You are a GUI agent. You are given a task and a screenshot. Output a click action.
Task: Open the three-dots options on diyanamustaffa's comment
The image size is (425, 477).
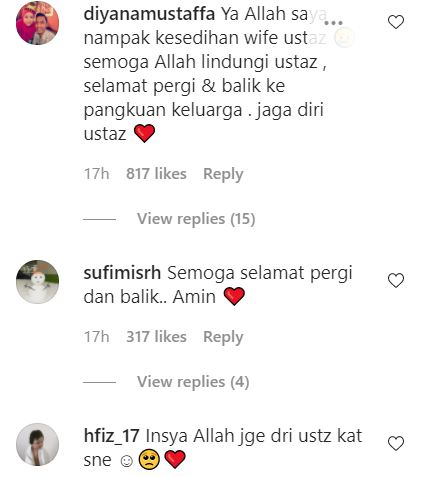click(x=333, y=23)
